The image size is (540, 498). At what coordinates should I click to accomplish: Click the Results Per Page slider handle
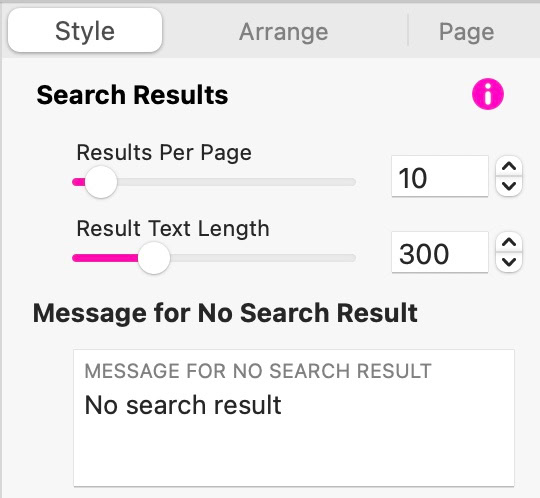click(101, 182)
